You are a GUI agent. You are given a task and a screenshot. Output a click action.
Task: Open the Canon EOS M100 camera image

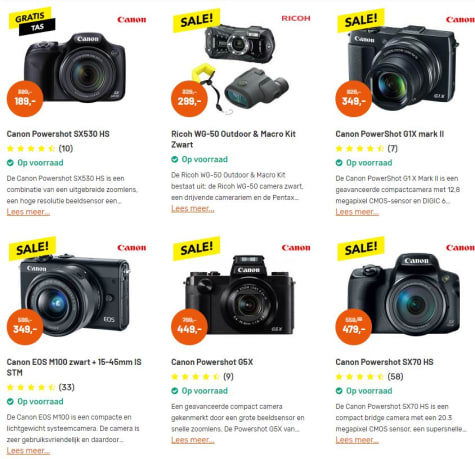coord(75,295)
